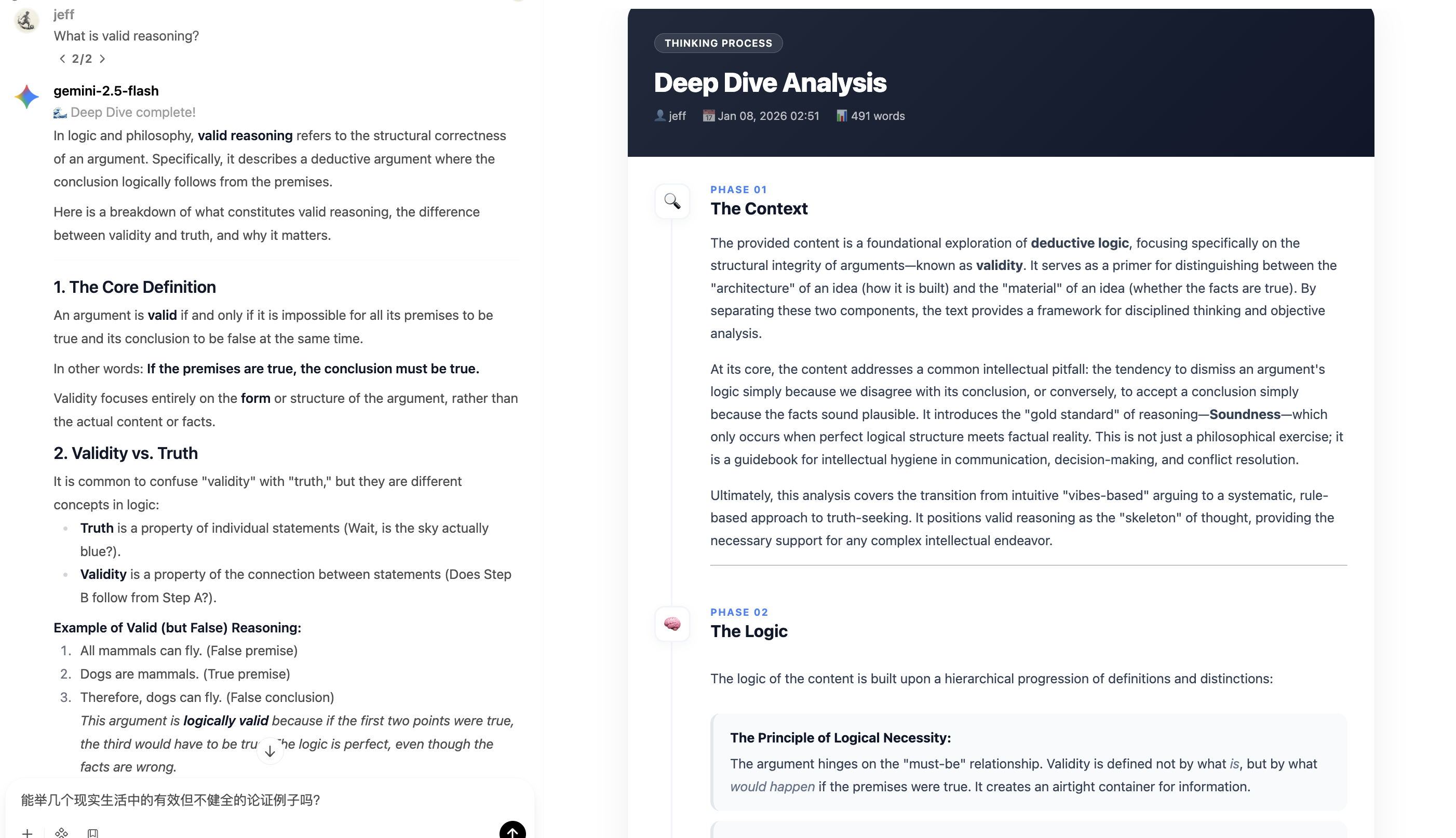Click the Gemini model star icon

(x=26, y=96)
